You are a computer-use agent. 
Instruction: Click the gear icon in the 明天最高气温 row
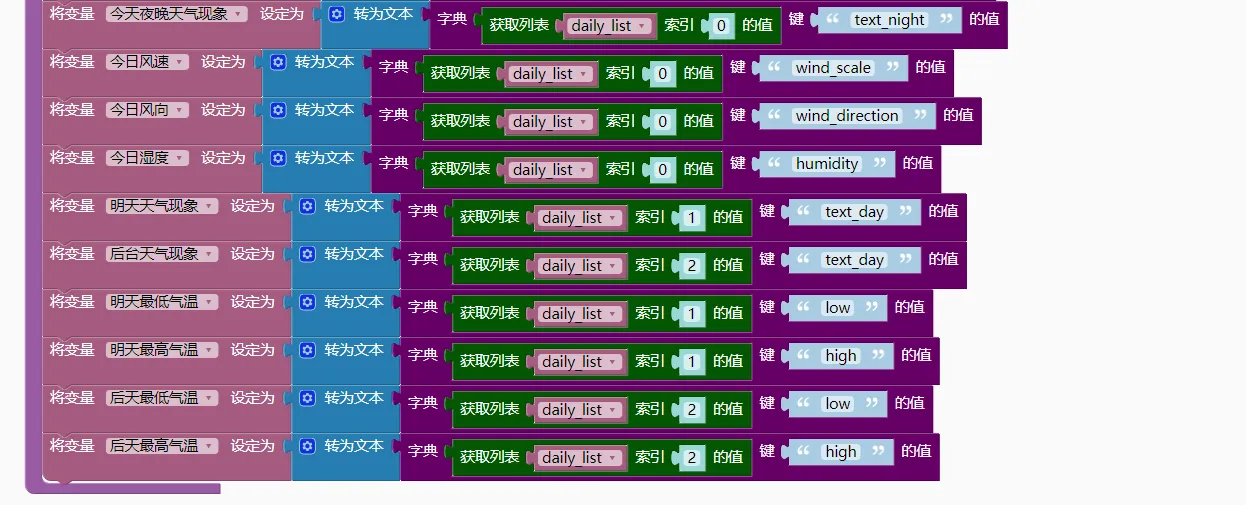tap(307, 350)
